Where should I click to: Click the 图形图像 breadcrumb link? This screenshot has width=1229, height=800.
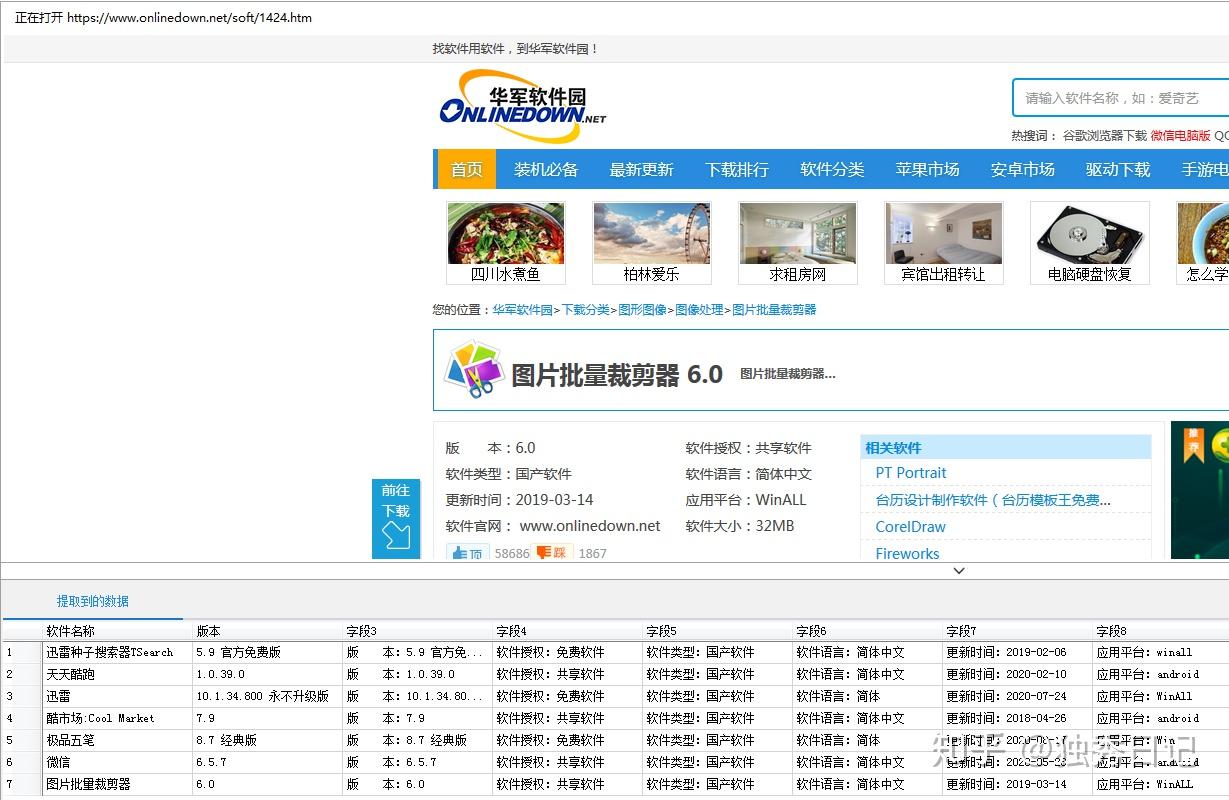[642, 310]
